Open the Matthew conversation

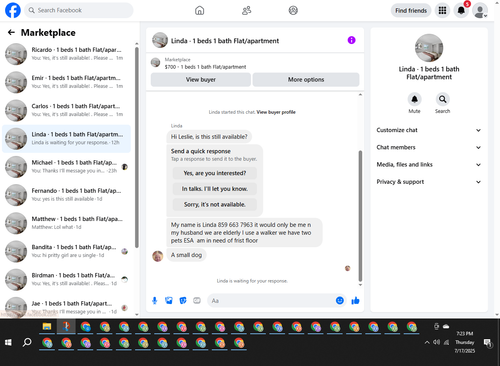click(66, 223)
